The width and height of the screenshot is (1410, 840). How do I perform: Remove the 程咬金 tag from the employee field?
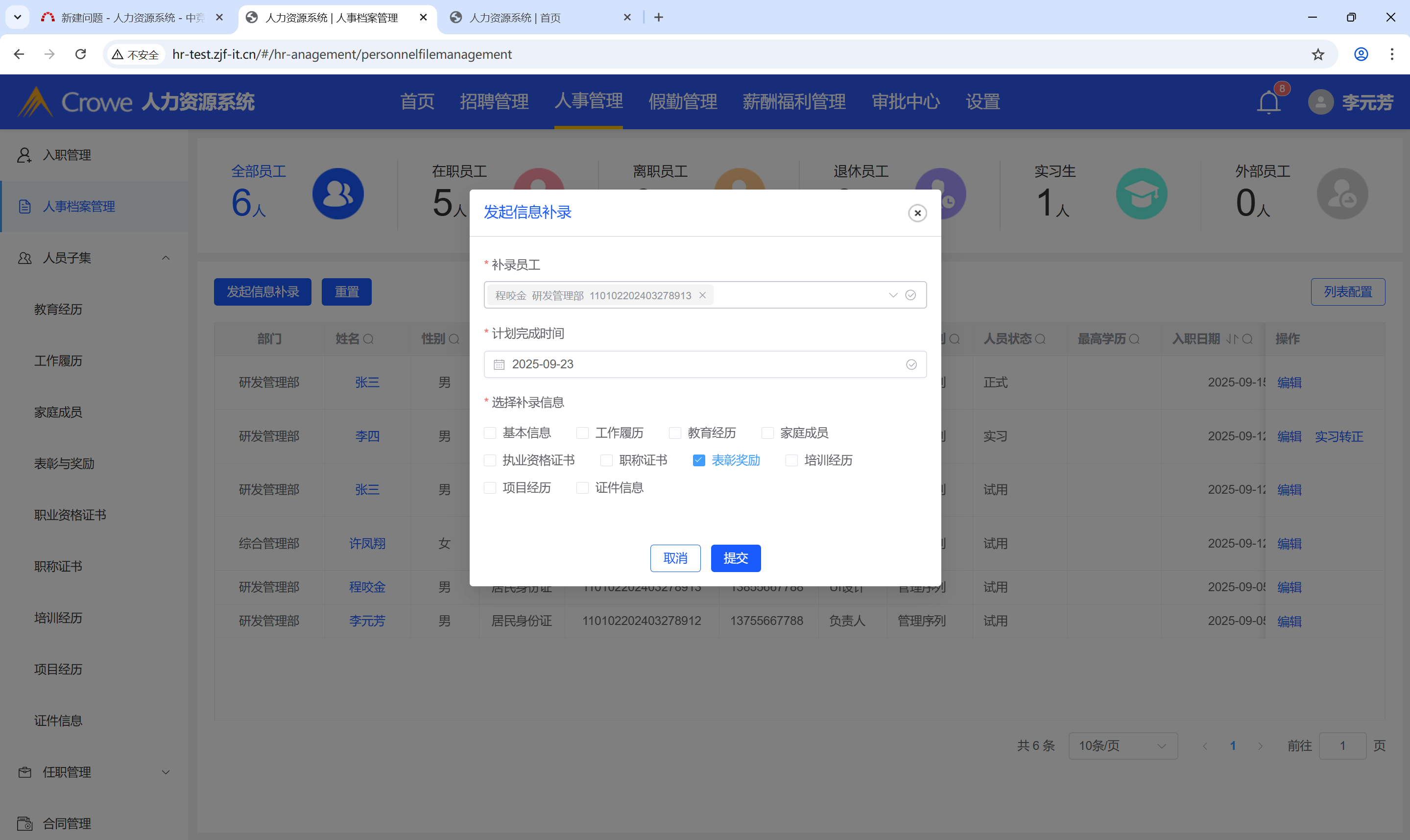pos(702,295)
